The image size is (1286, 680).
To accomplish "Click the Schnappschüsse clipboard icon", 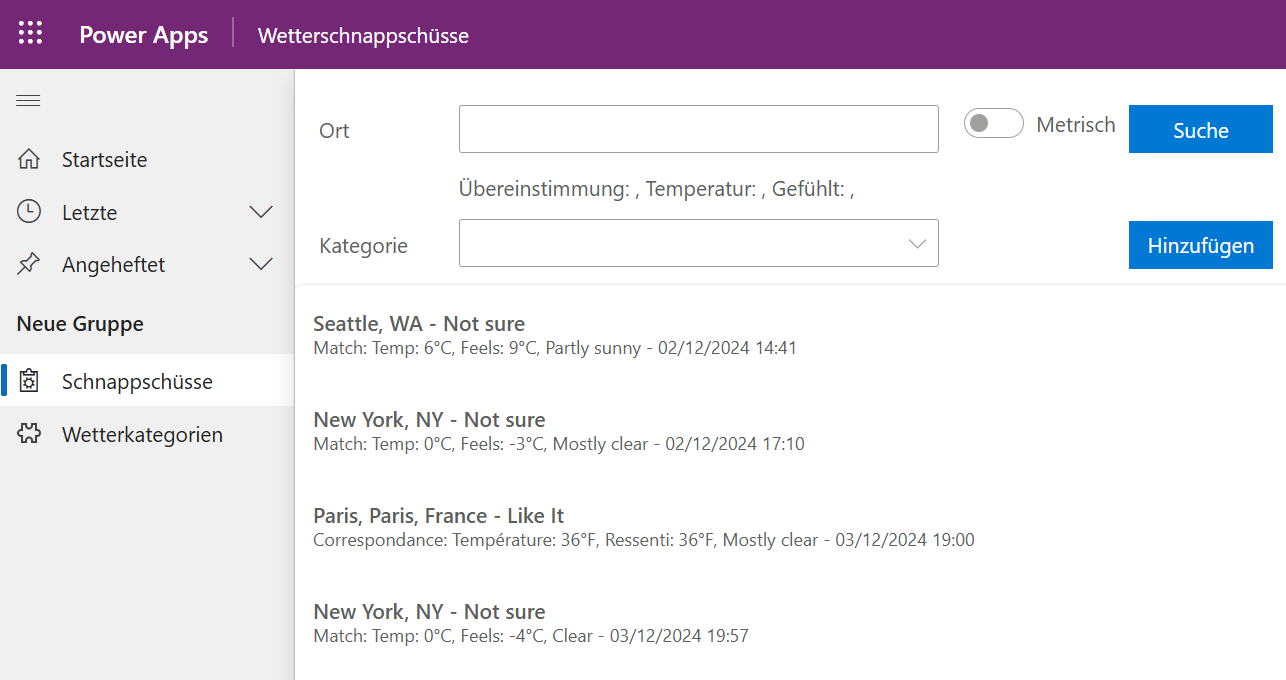I will (x=29, y=382).
